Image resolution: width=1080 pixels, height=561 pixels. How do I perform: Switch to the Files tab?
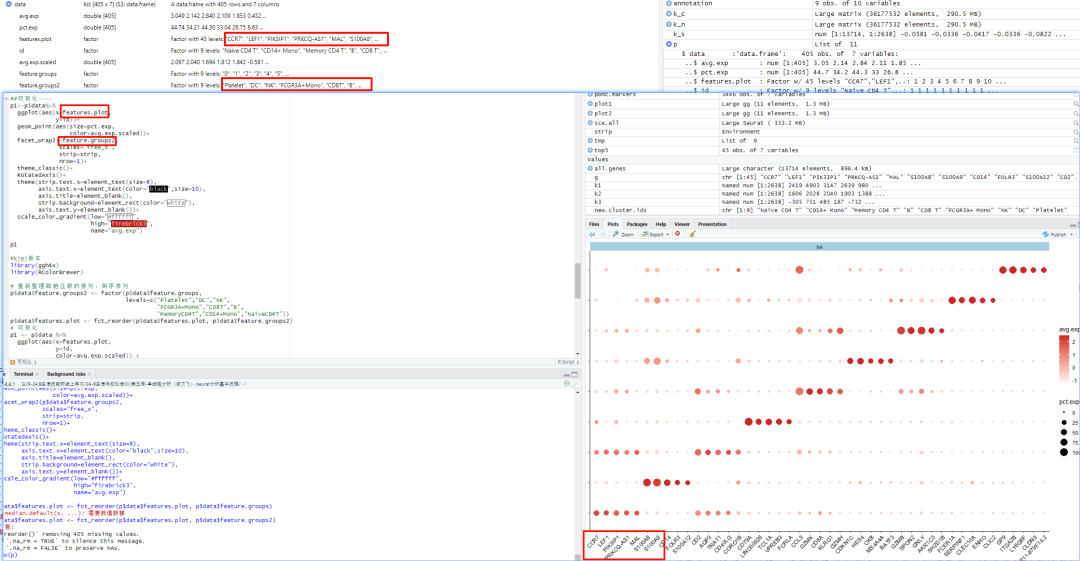(594, 224)
